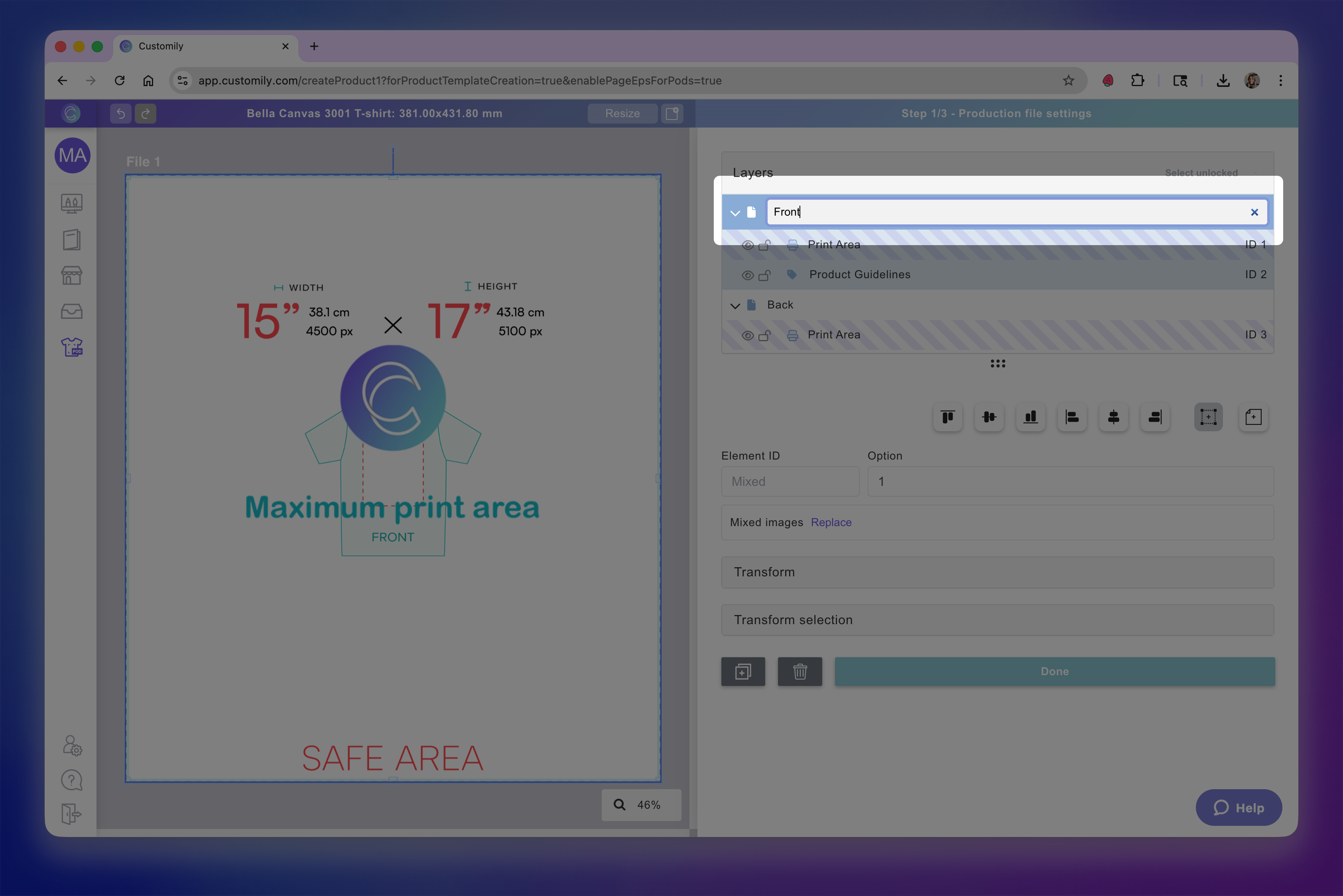The image size is (1343, 896).
Task: Expand the Transform section
Action: click(997, 572)
